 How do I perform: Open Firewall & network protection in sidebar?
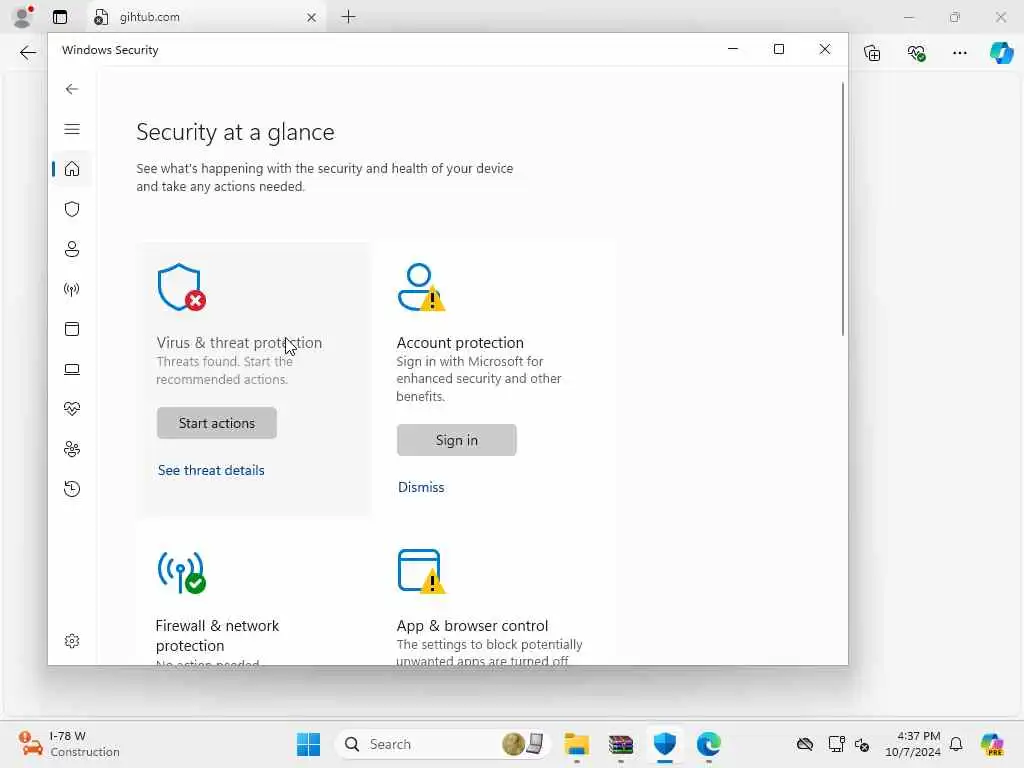(x=72, y=289)
